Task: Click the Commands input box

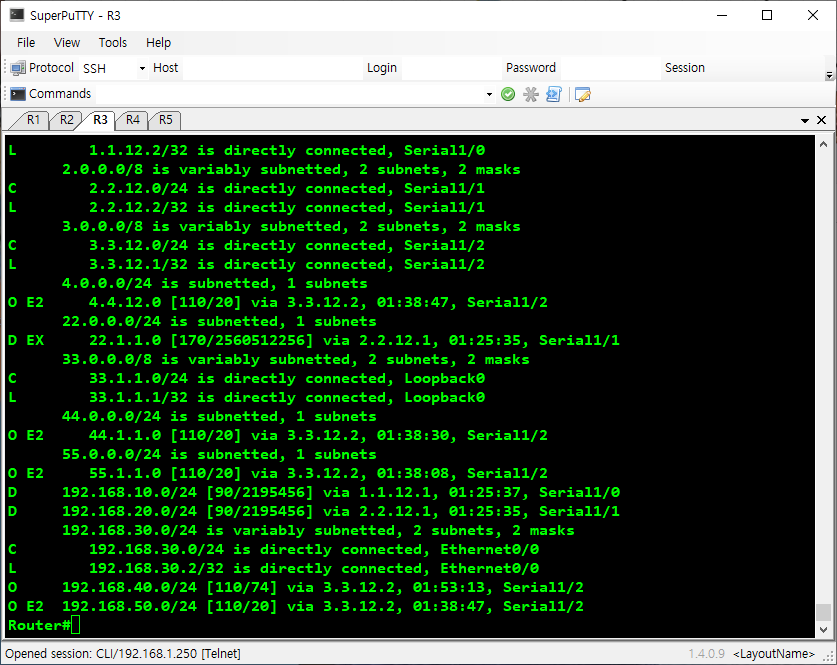Action: [x=290, y=94]
